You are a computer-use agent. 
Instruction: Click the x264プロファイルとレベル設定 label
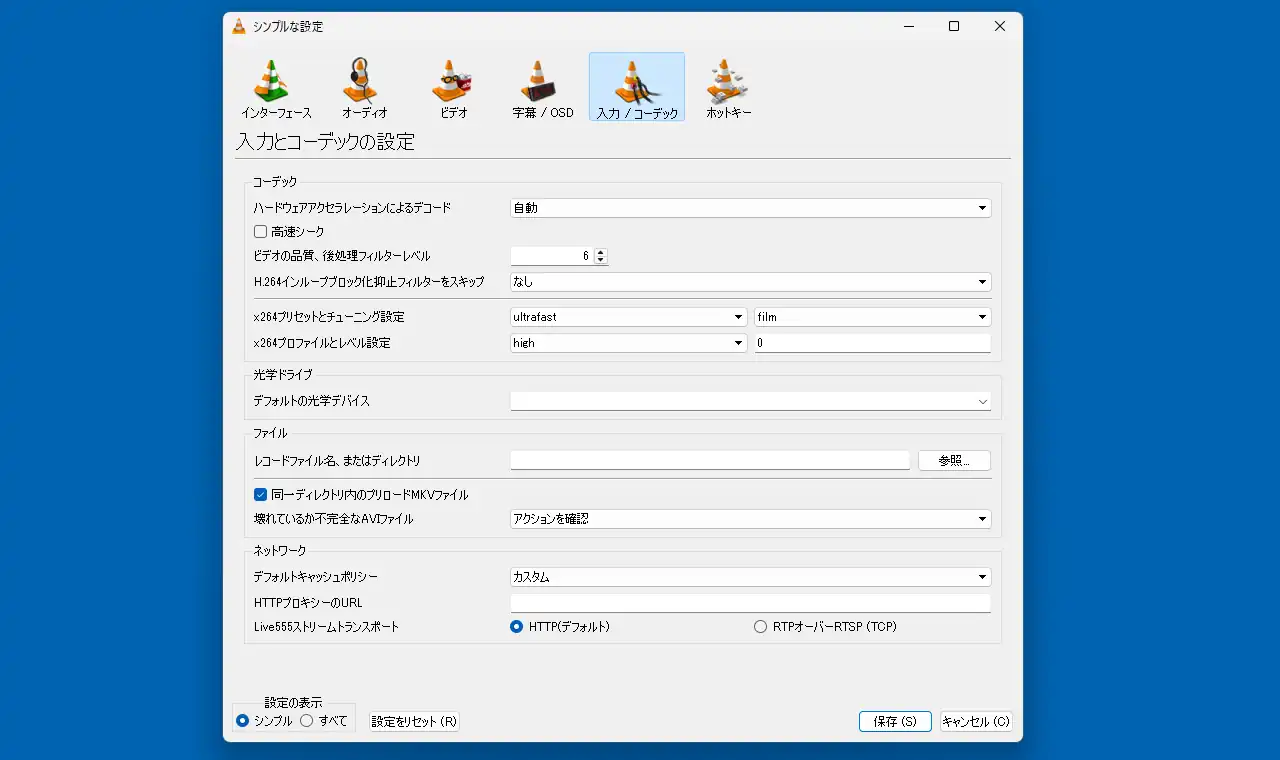pos(322,343)
